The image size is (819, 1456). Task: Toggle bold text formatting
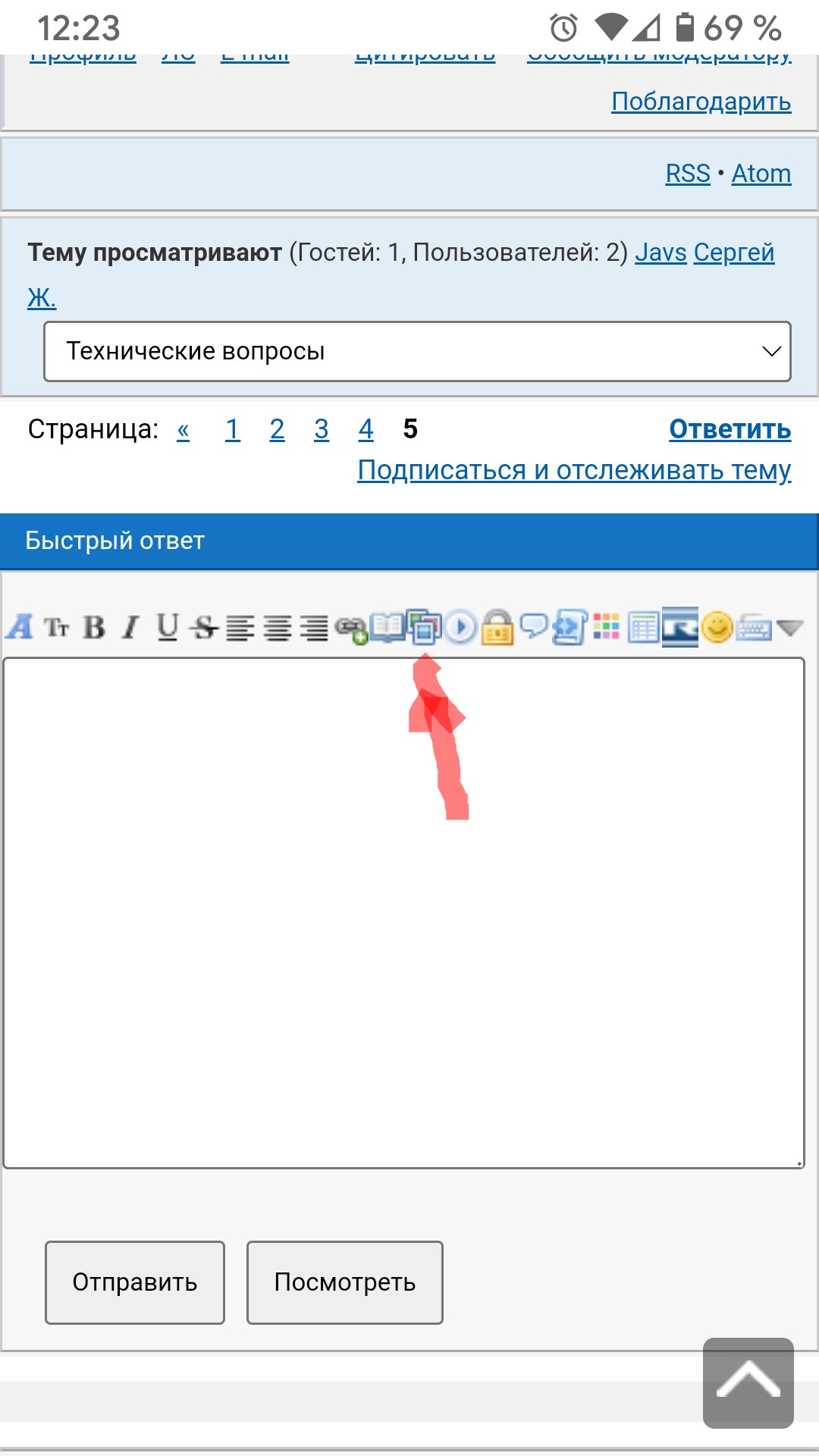click(94, 628)
